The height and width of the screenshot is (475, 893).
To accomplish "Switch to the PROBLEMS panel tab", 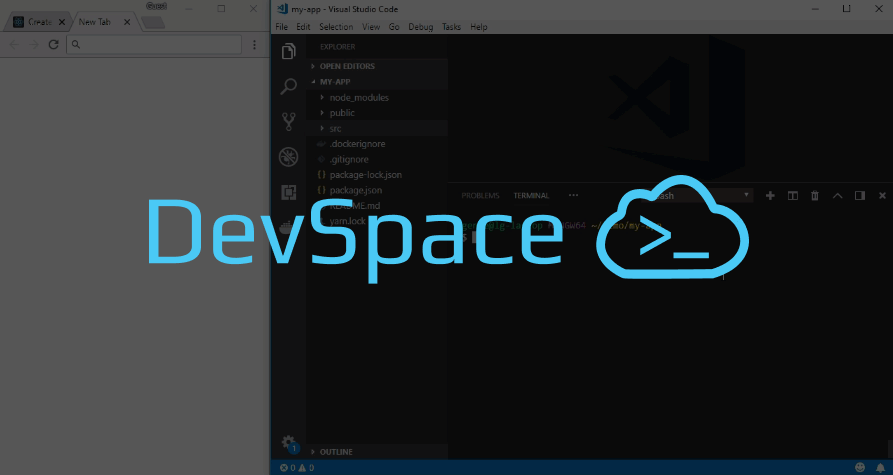I will pyautogui.click(x=480, y=196).
